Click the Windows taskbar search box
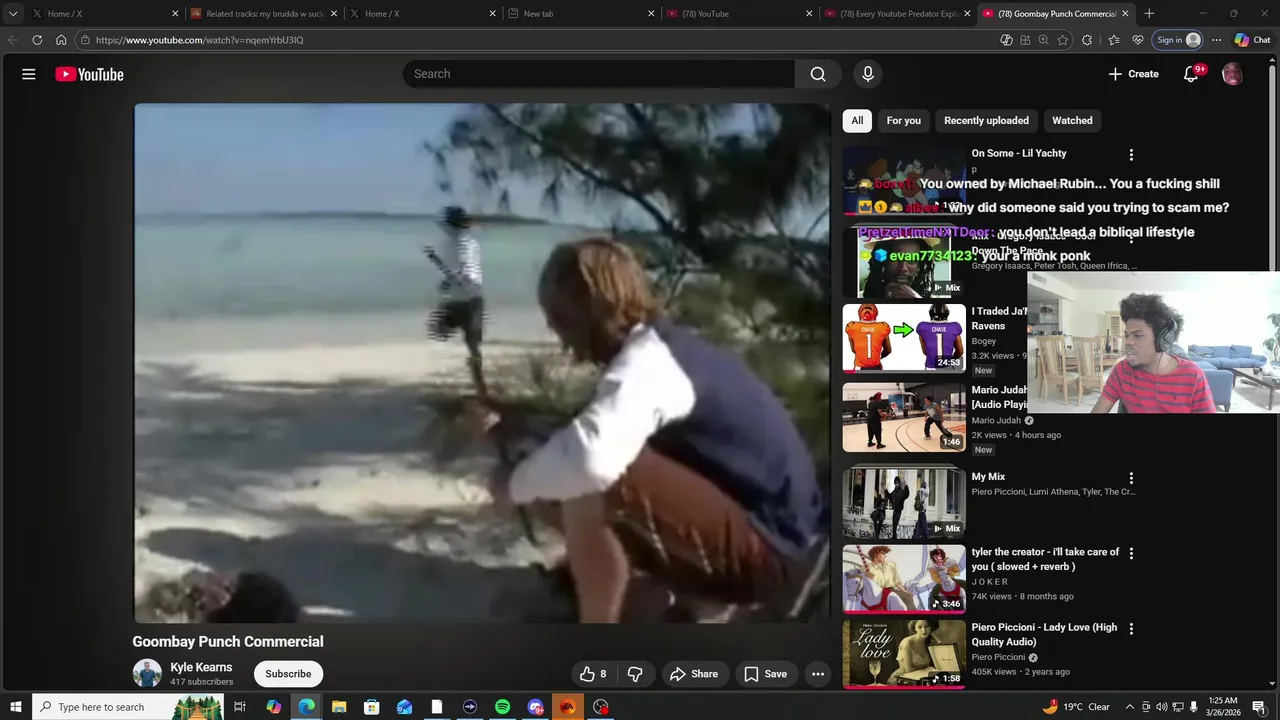The height and width of the screenshot is (720, 1280). coord(127,707)
